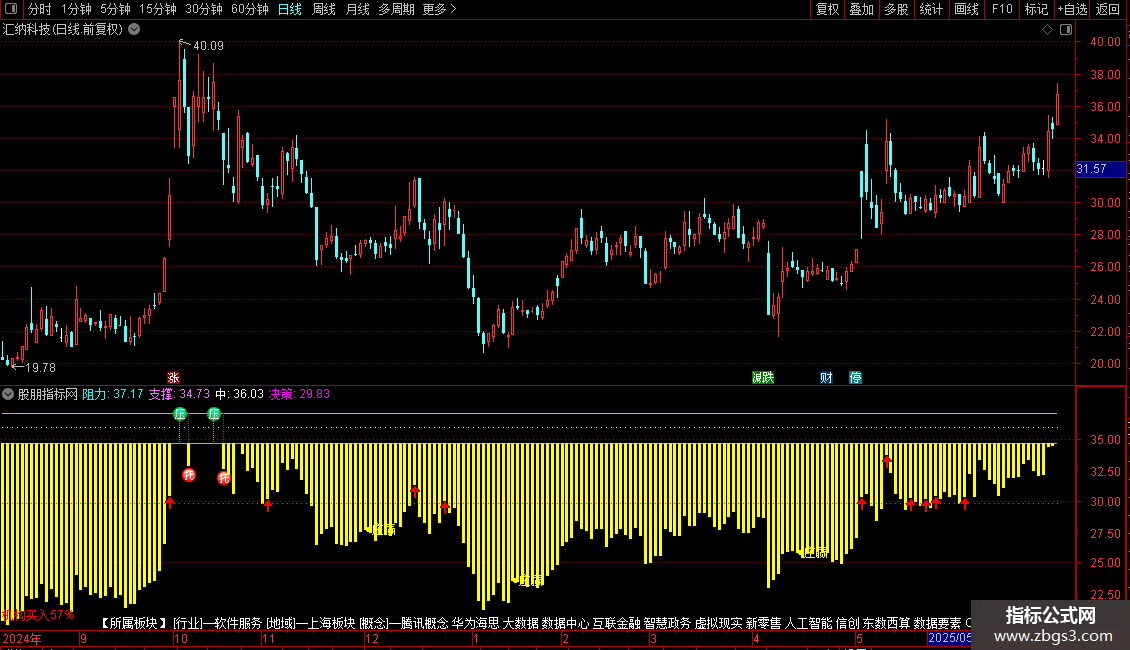Screen dimensions: 1130x650
Task: Open the 多周期 multi-period view
Action: (x=396, y=9)
